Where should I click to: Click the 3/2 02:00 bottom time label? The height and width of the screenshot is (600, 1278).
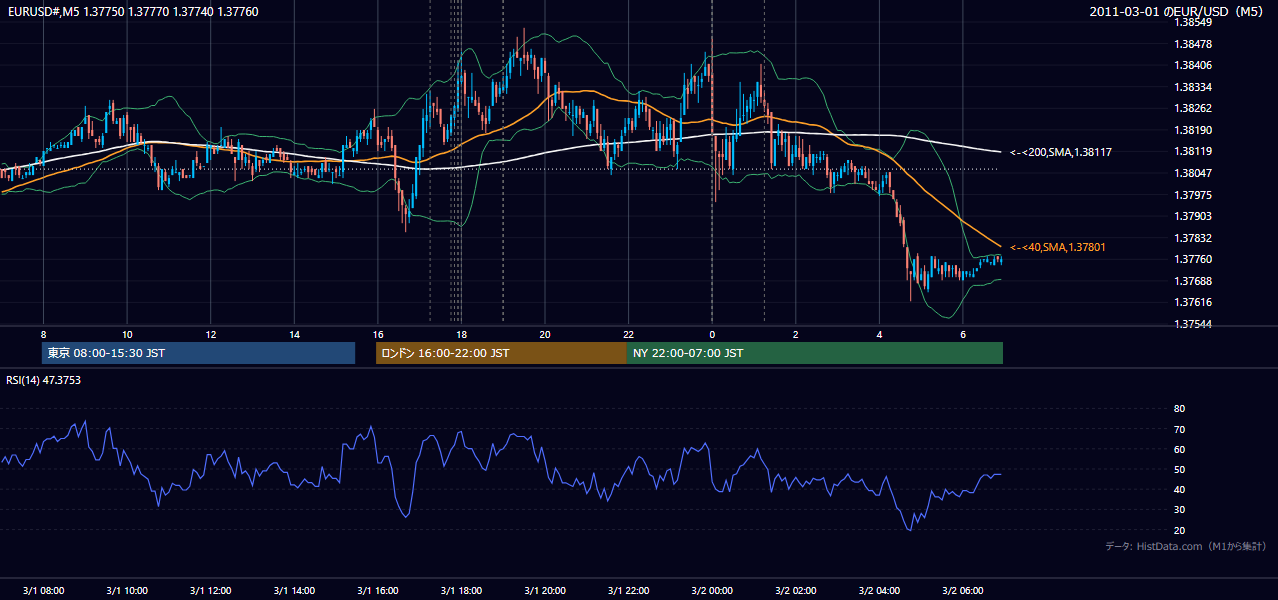click(796, 590)
